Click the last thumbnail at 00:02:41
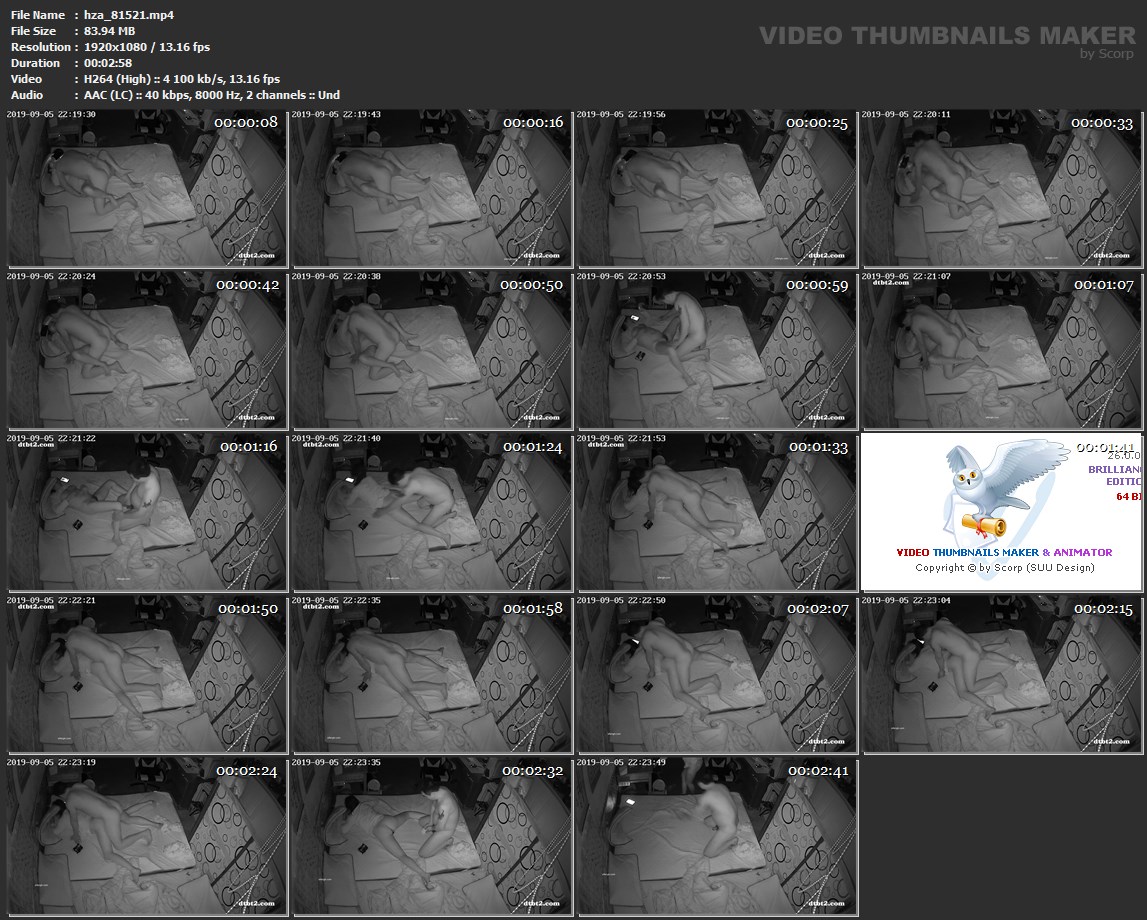 click(716, 836)
